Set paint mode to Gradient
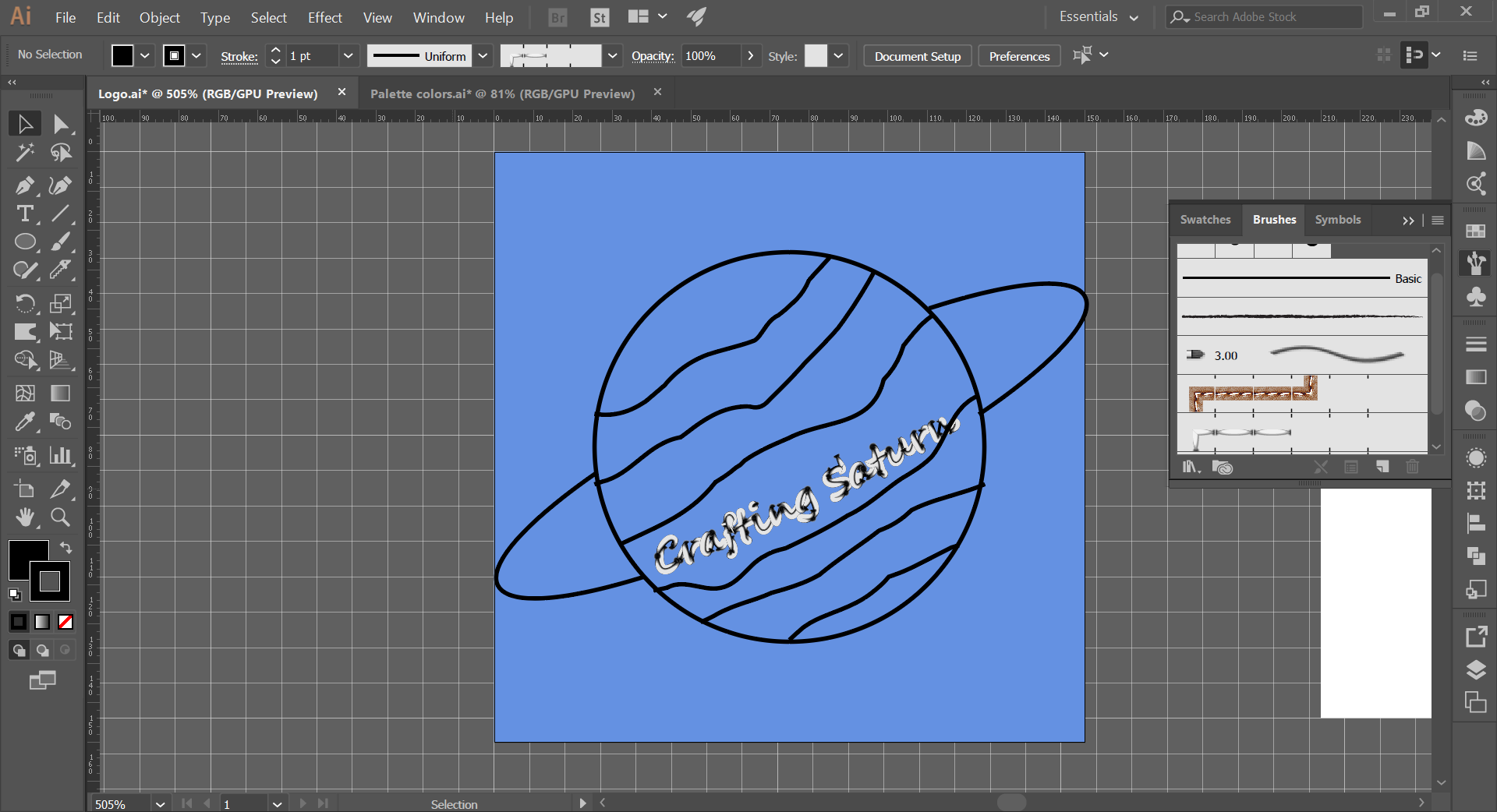 tap(42, 622)
